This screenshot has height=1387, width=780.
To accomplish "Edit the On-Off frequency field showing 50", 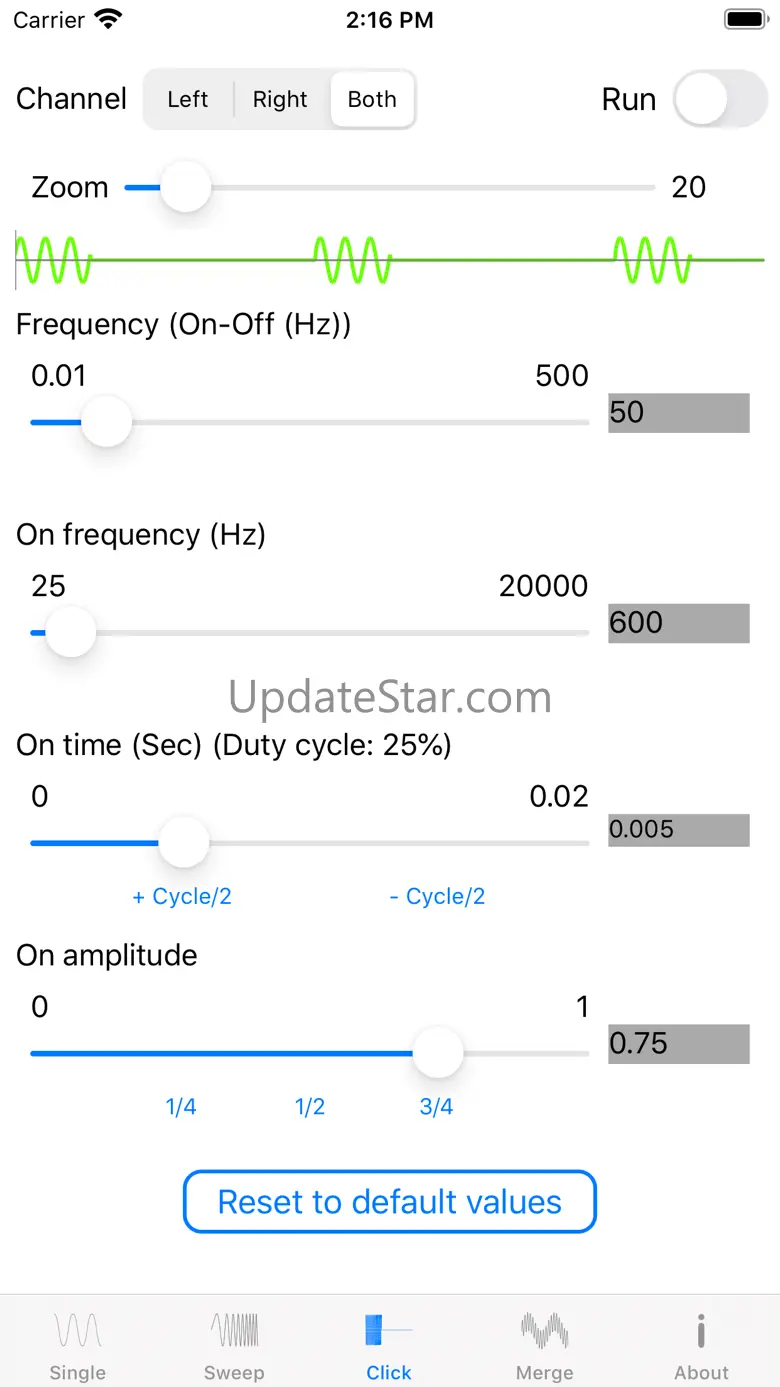I will click(x=678, y=412).
